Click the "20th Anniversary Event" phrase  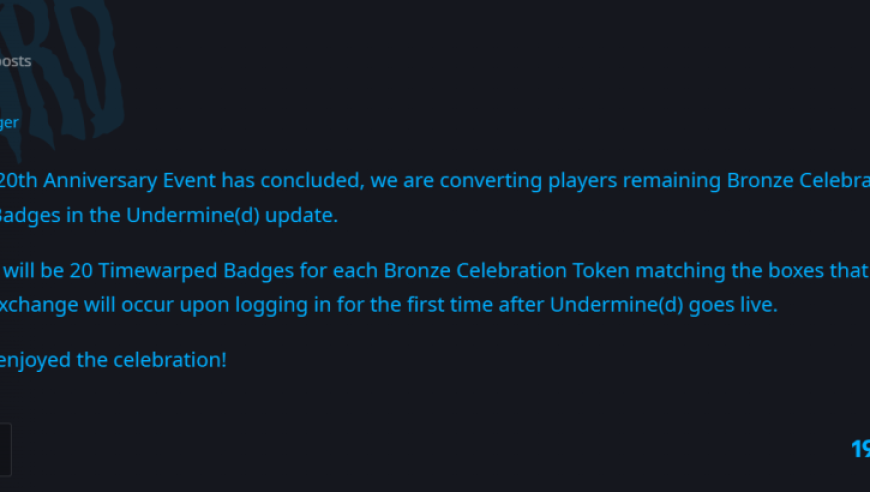(x=108, y=181)
